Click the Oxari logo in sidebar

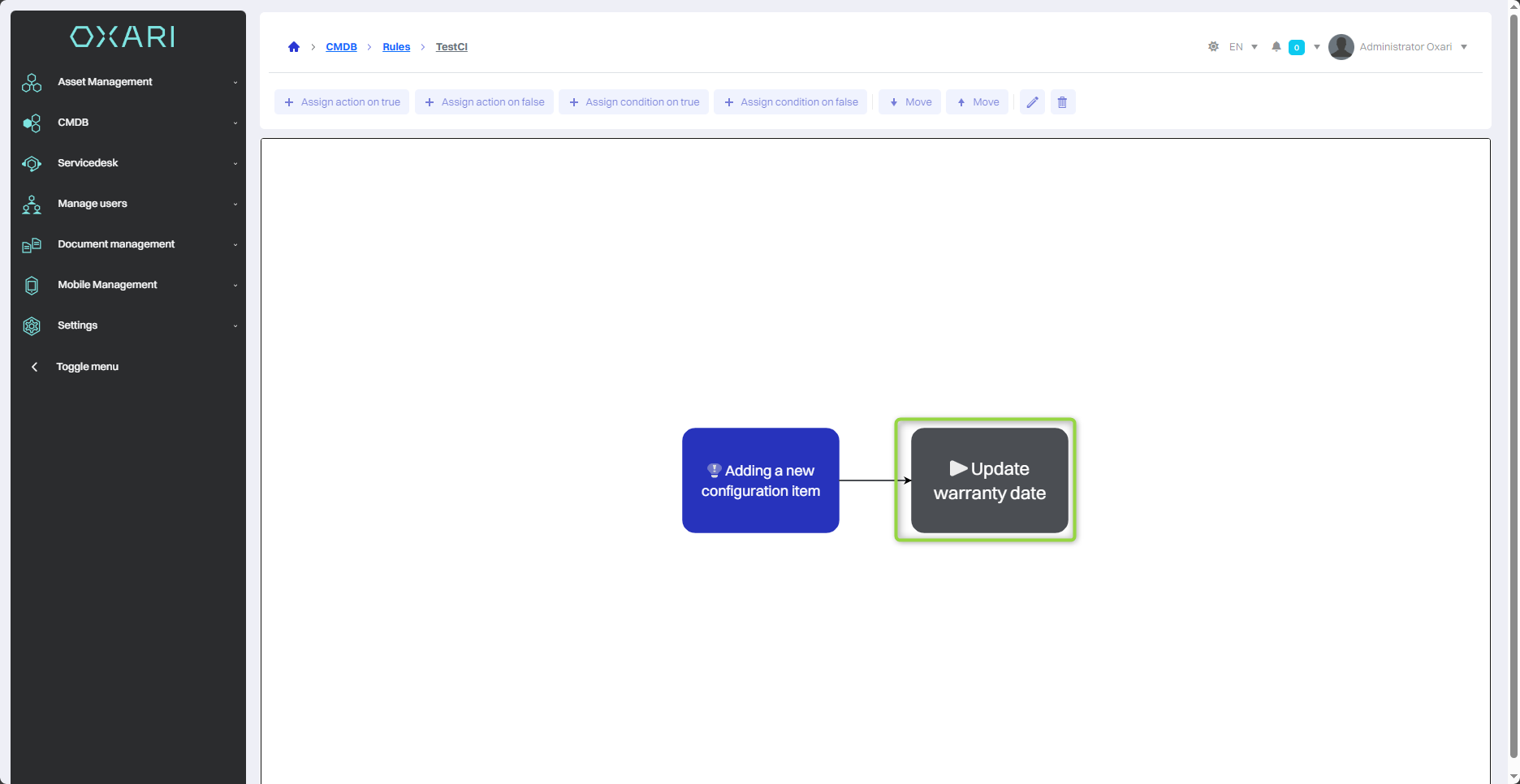click(123, 37)
